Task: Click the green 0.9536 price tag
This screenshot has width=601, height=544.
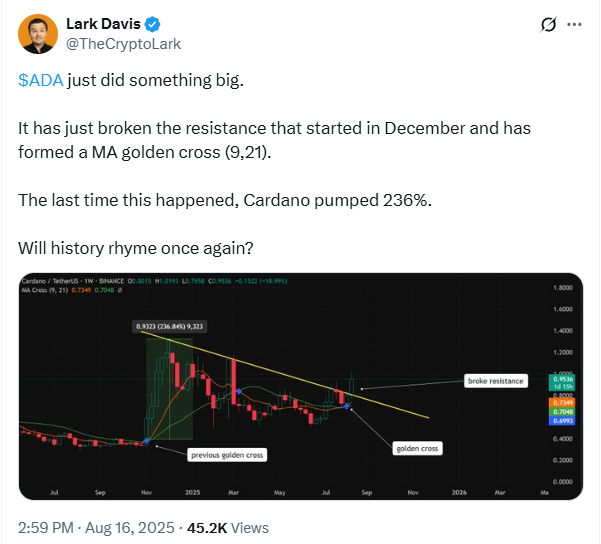Action: point(562,380)
